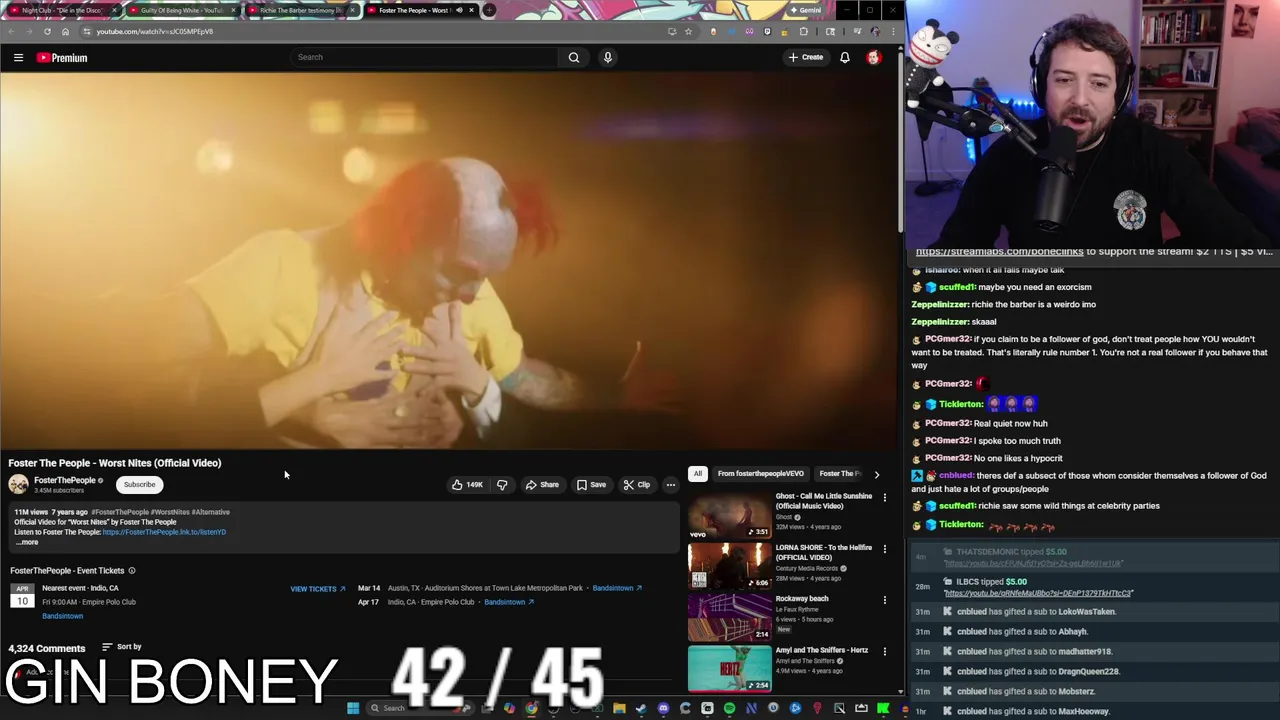Share the Worst Nites video
Image resolution: width=1280 pixels, height=720 pixels.
click(543, 485)
